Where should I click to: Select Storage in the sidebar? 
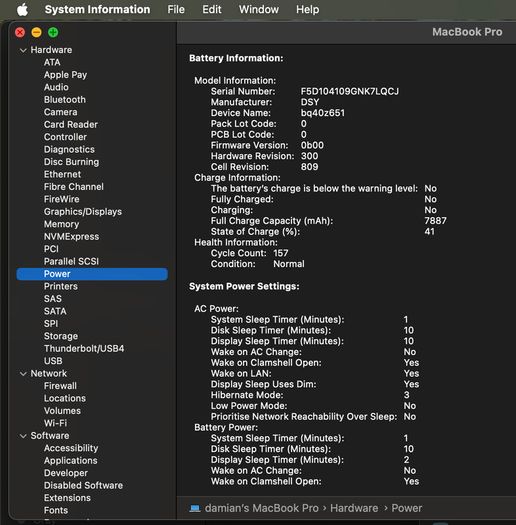point(61,336)
